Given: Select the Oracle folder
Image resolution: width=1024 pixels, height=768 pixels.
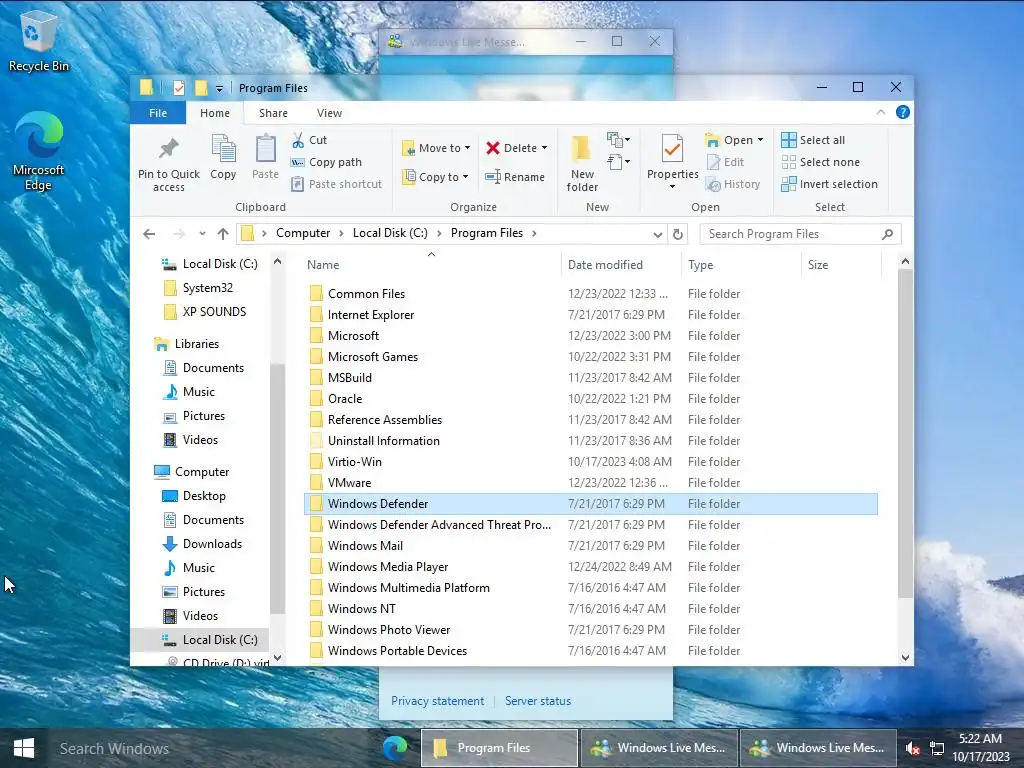Looking at the screenshot, I should point(591,398).
